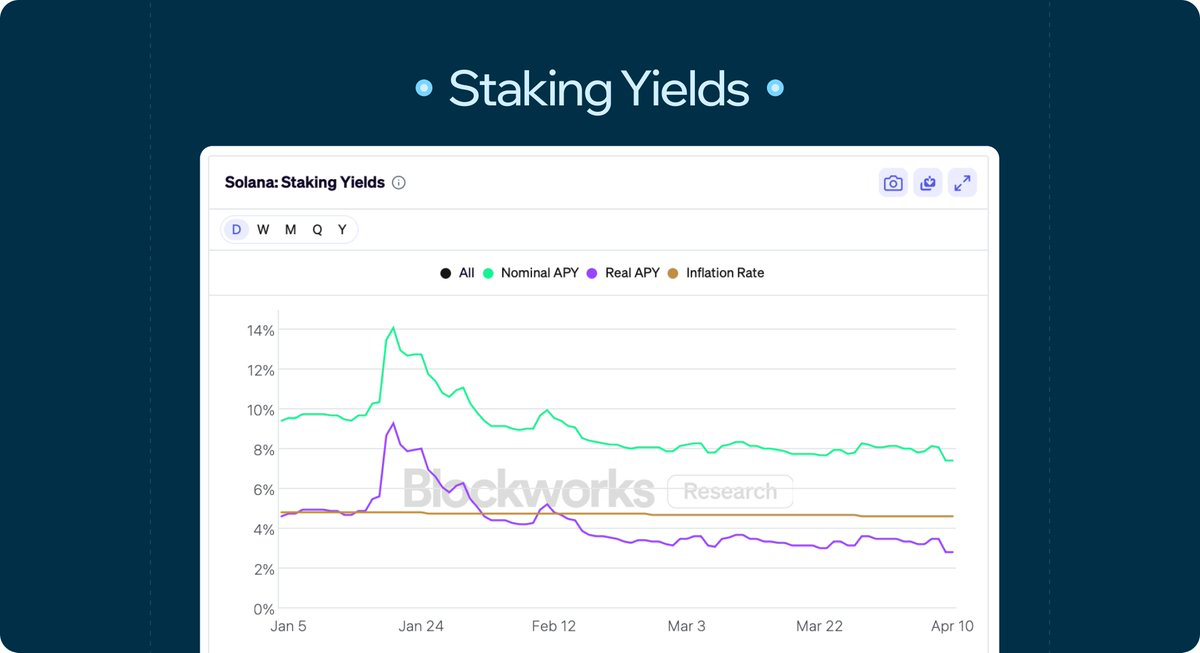1200x653 pixels.
Task: Click the Research badge on the chart
Action: 730,491
